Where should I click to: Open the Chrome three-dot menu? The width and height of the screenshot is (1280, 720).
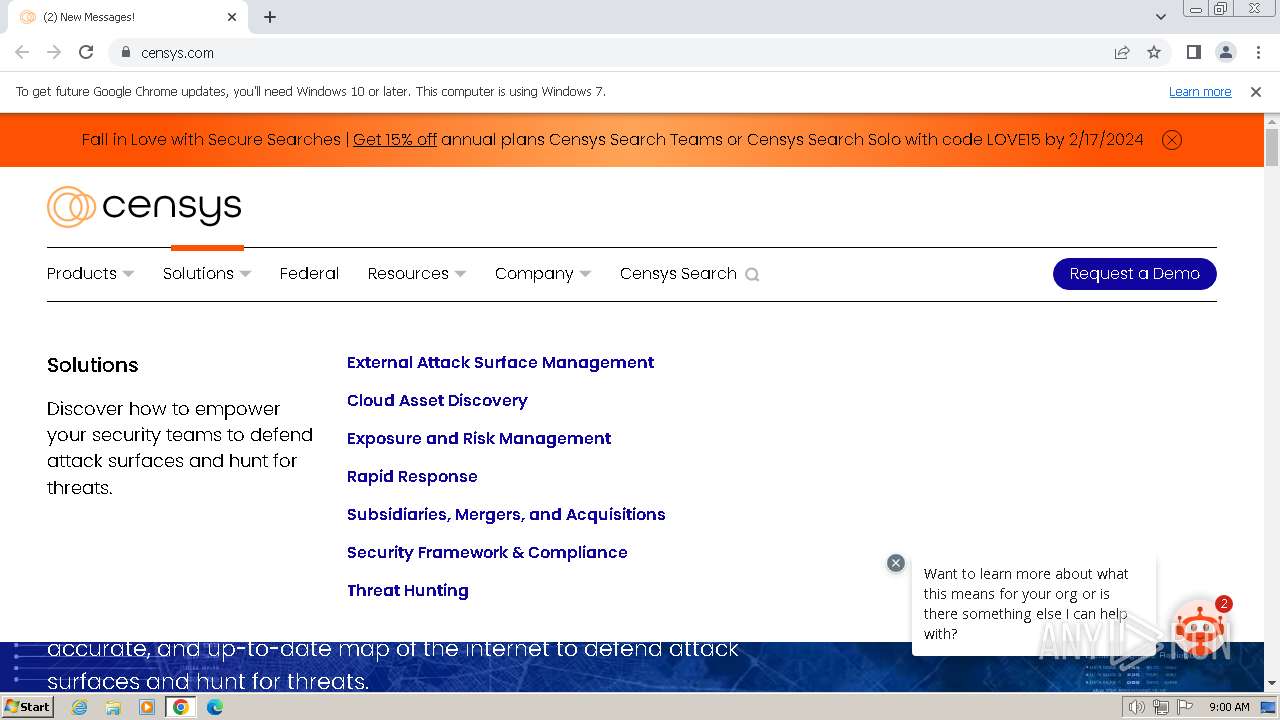click(x=1258, y=52)
